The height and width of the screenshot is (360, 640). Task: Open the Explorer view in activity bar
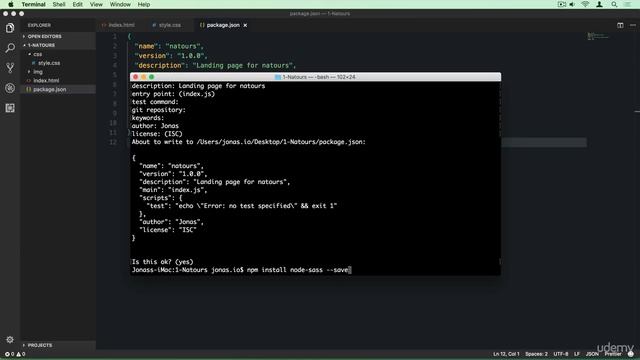point(10,28)
